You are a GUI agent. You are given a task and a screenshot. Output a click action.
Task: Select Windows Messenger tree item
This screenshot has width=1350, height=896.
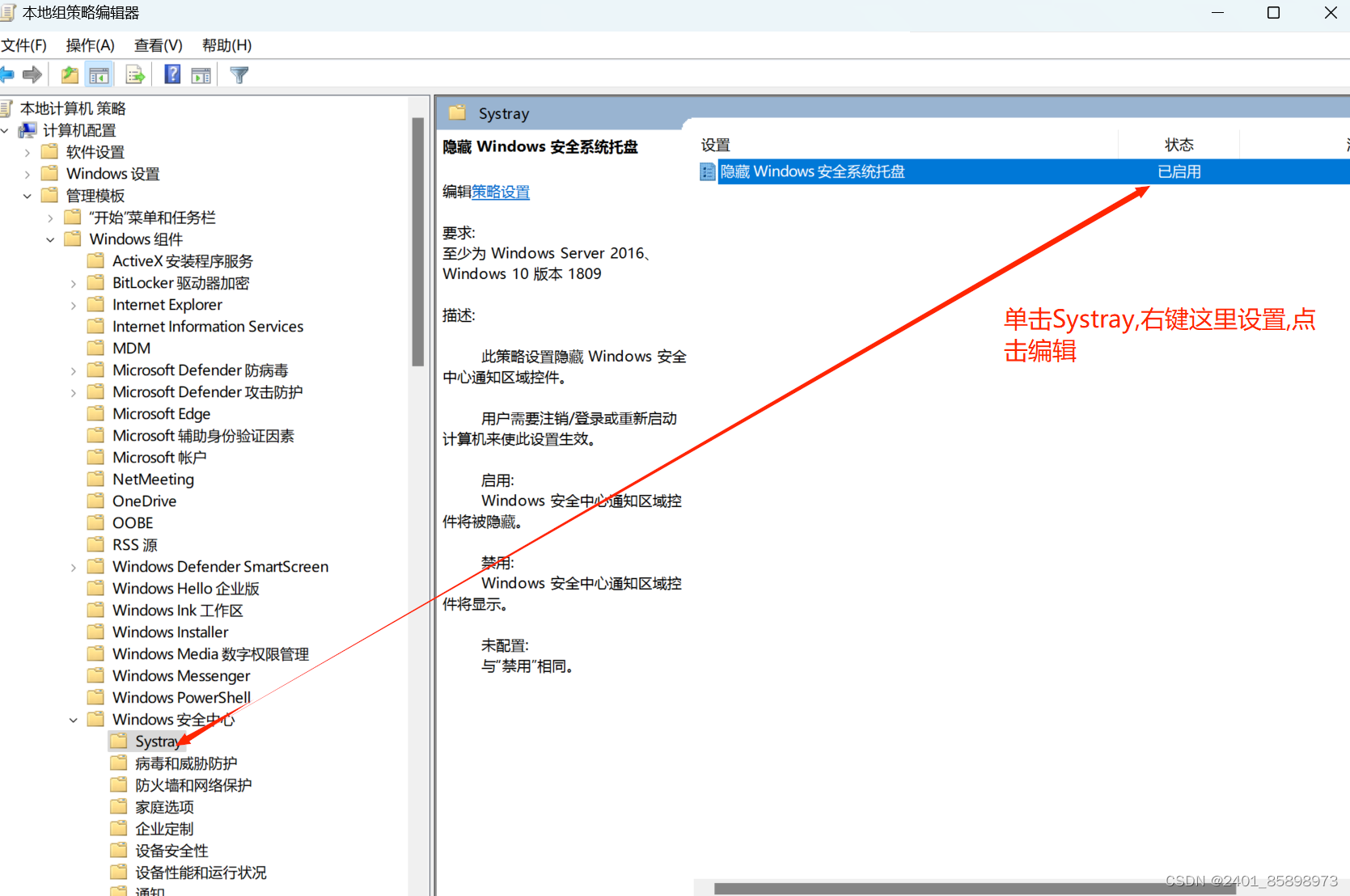[x=181, y=675]
